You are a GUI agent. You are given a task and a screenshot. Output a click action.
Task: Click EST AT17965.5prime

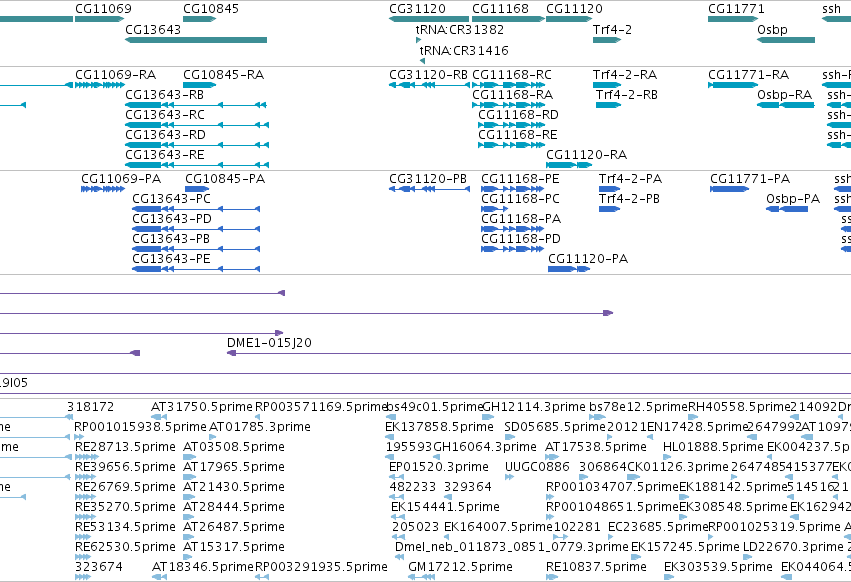tap(234, 467)
